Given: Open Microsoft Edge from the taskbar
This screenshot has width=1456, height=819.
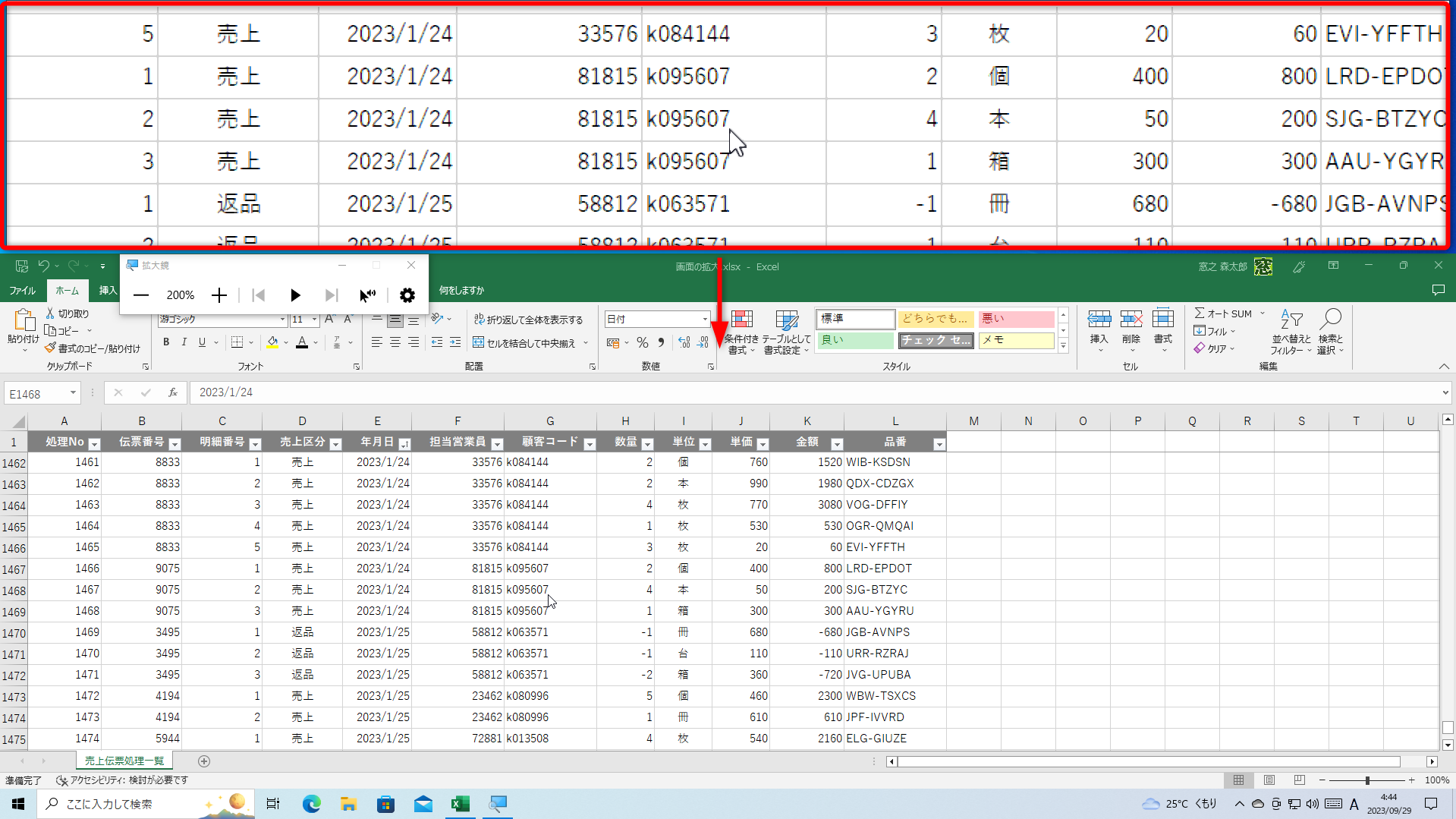Looking at the screenshot, I should point(311,804).
